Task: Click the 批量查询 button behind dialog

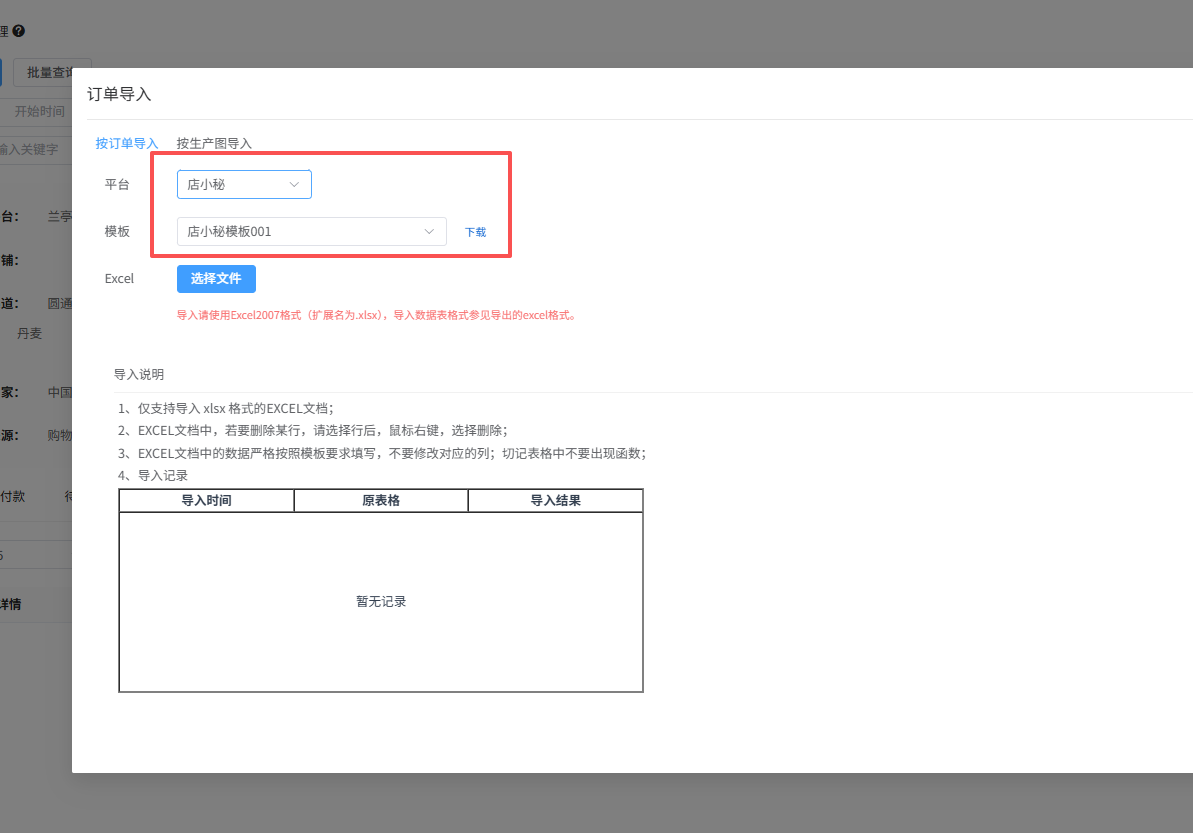Action: [x=50, y=72]
